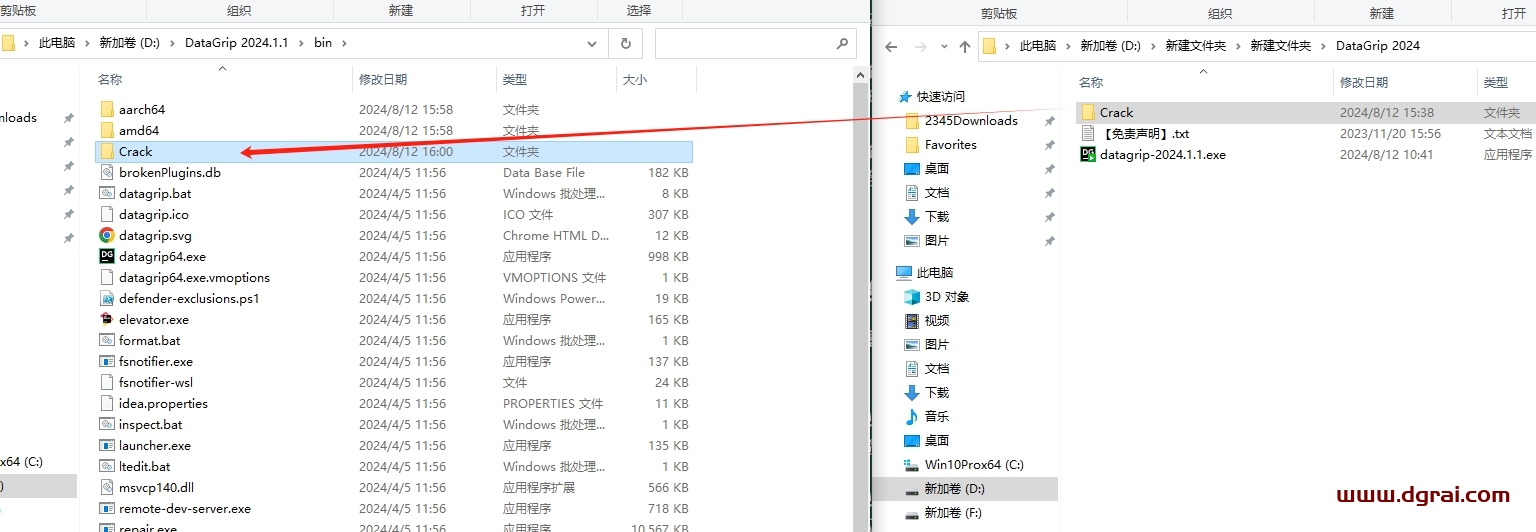Select the msvcp140.dll file name
The height and width of the screenshot is (532, 1536).
coord(156,487)
